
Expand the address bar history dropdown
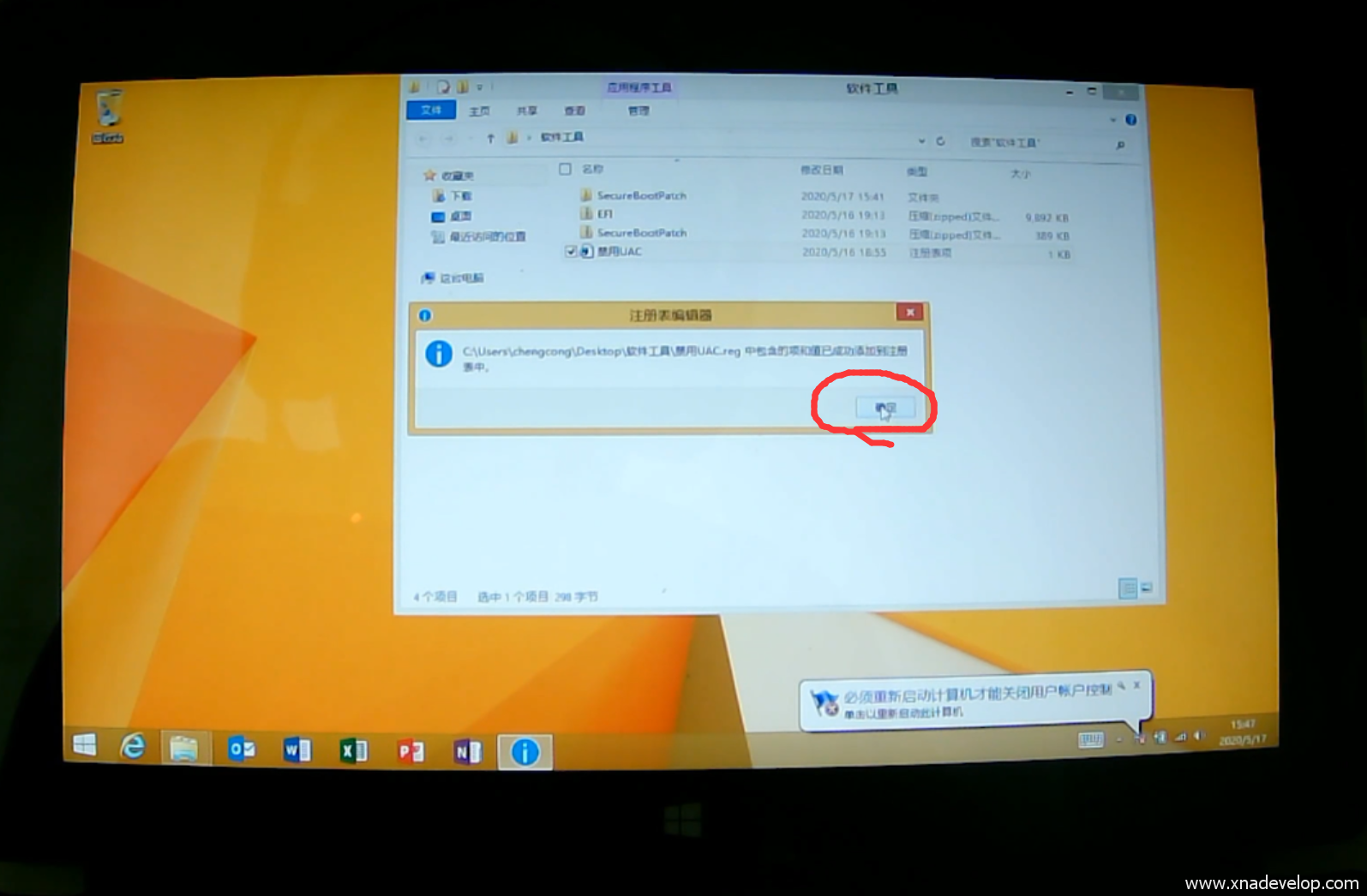pyautogui.click(x=921, y=140)
